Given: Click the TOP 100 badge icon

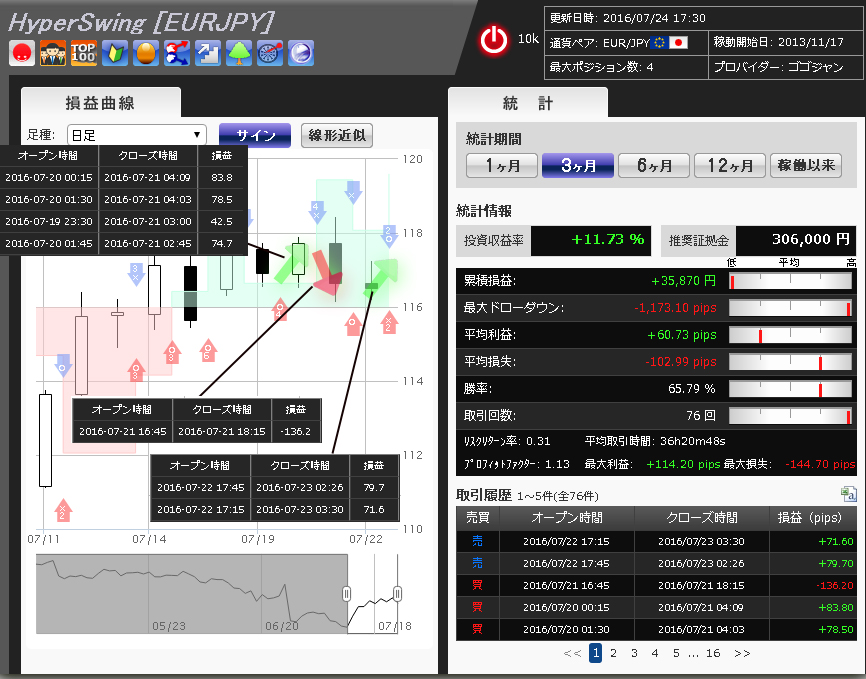Looking at the screenshot, I should [84, 53].
